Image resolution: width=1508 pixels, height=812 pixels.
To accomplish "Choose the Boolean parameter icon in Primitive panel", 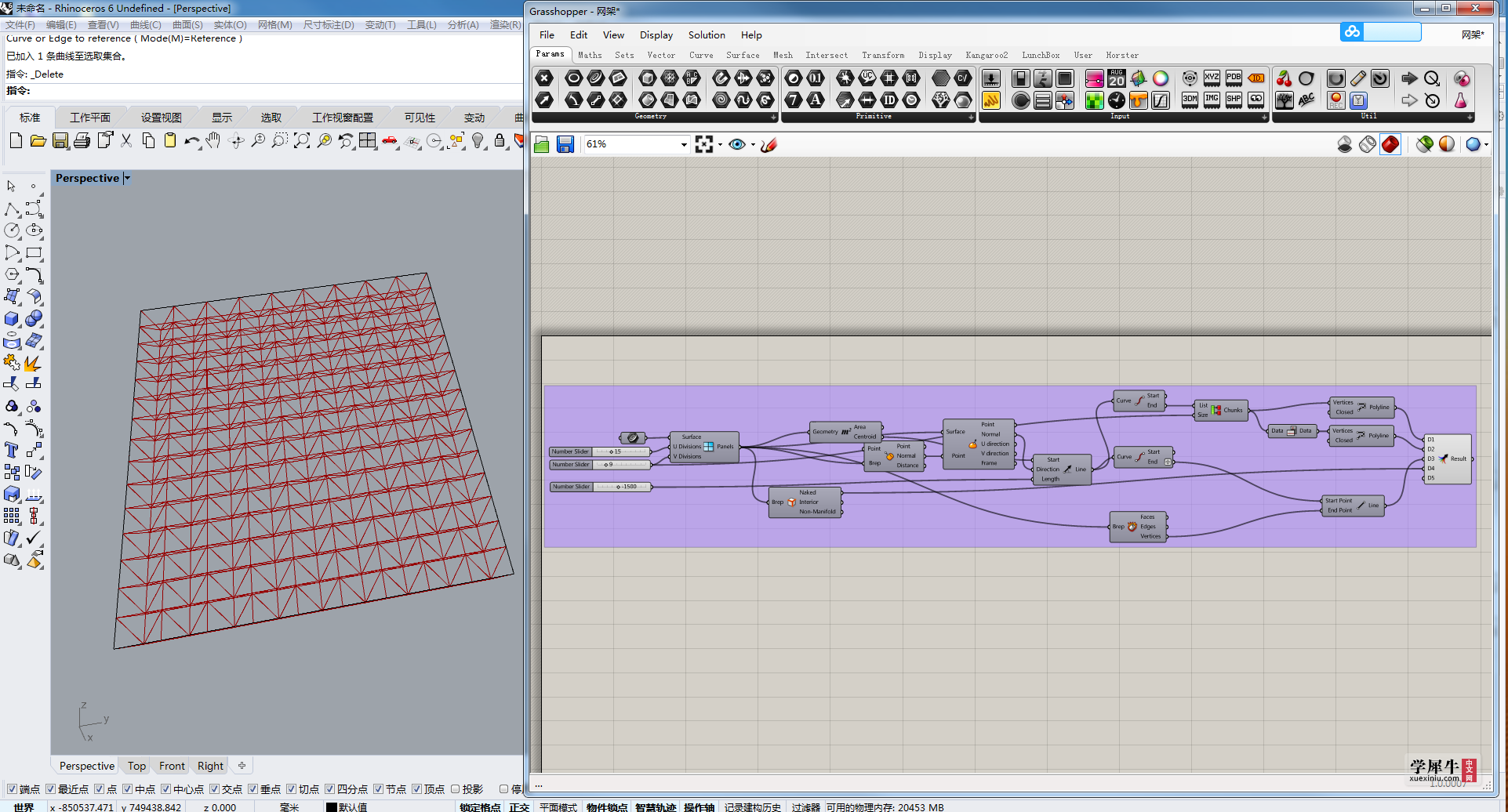I will (794, 78).
